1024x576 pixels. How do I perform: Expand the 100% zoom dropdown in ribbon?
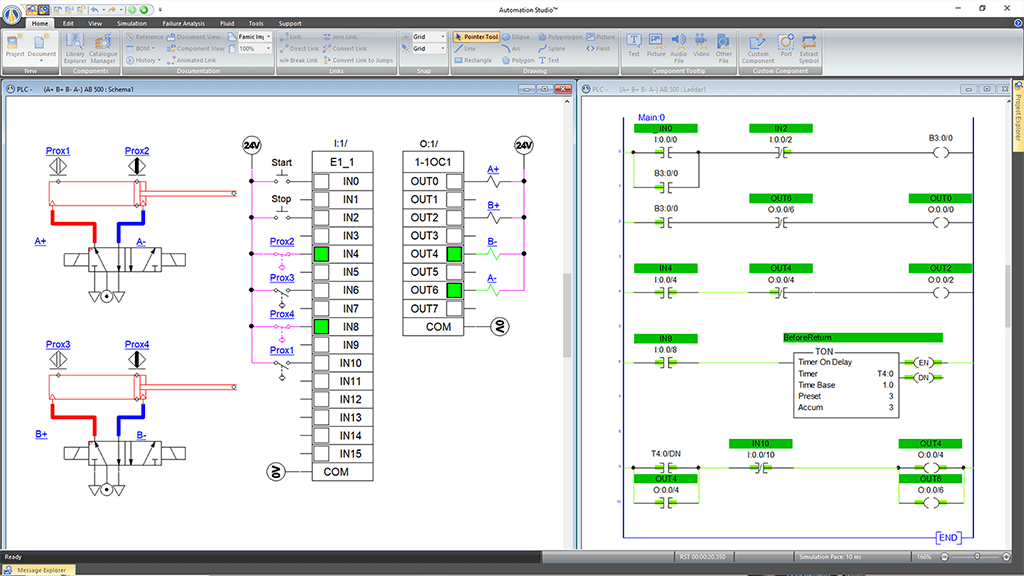click(270, 48)
